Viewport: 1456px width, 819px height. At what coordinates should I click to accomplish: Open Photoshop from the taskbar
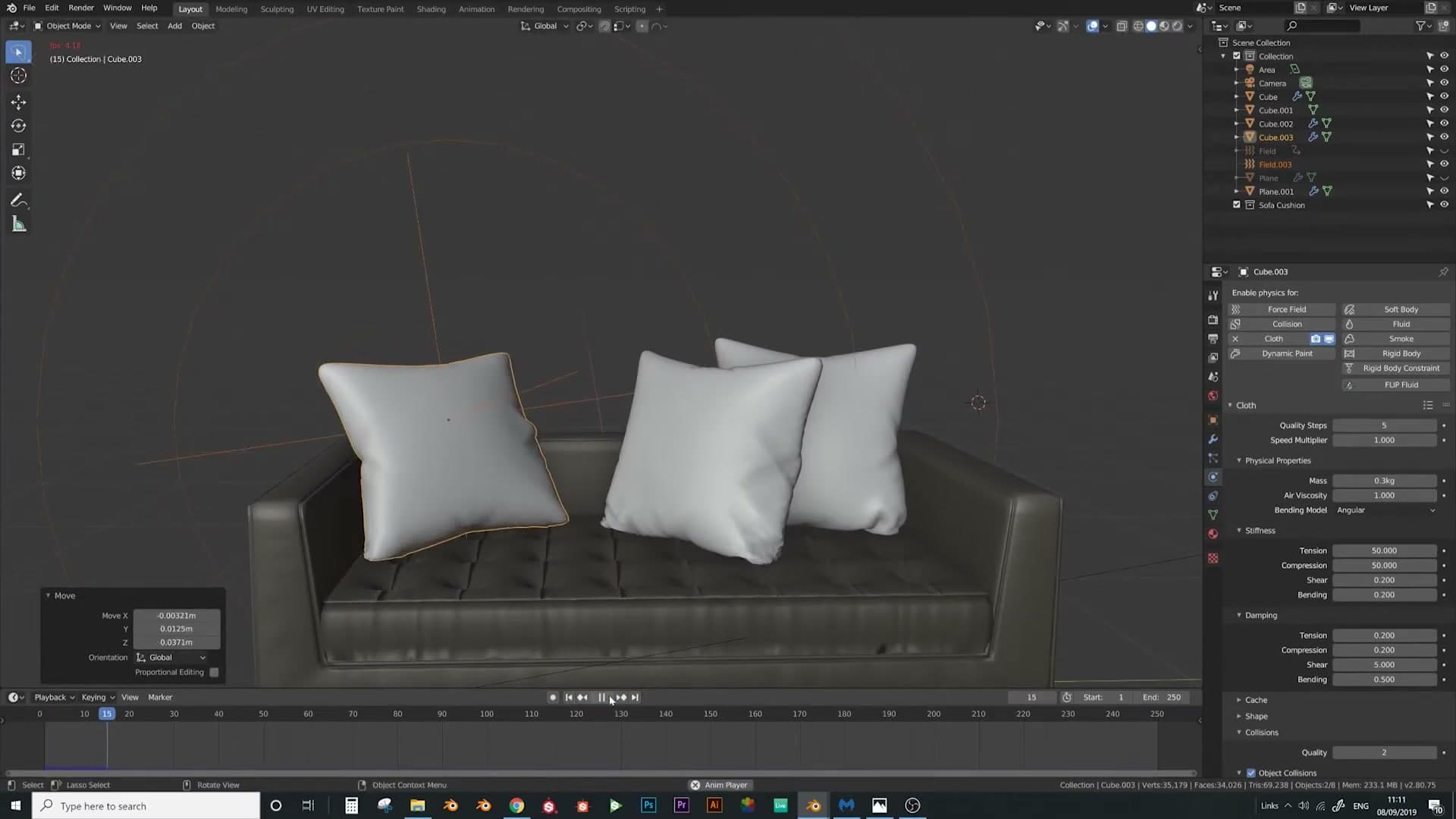pyautogui.click(x=648, y=805)
